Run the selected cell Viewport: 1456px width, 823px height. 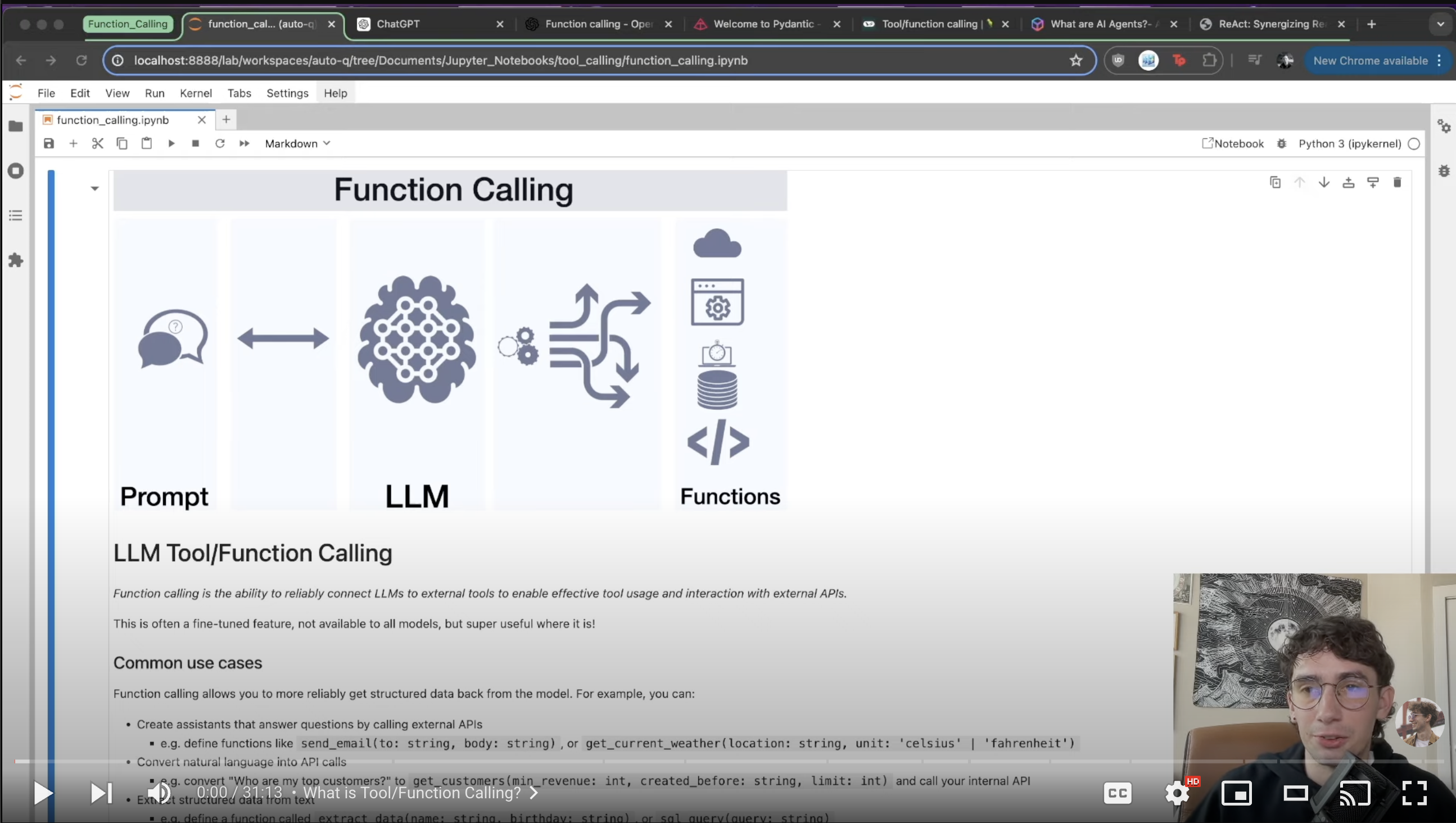(171, 143)
